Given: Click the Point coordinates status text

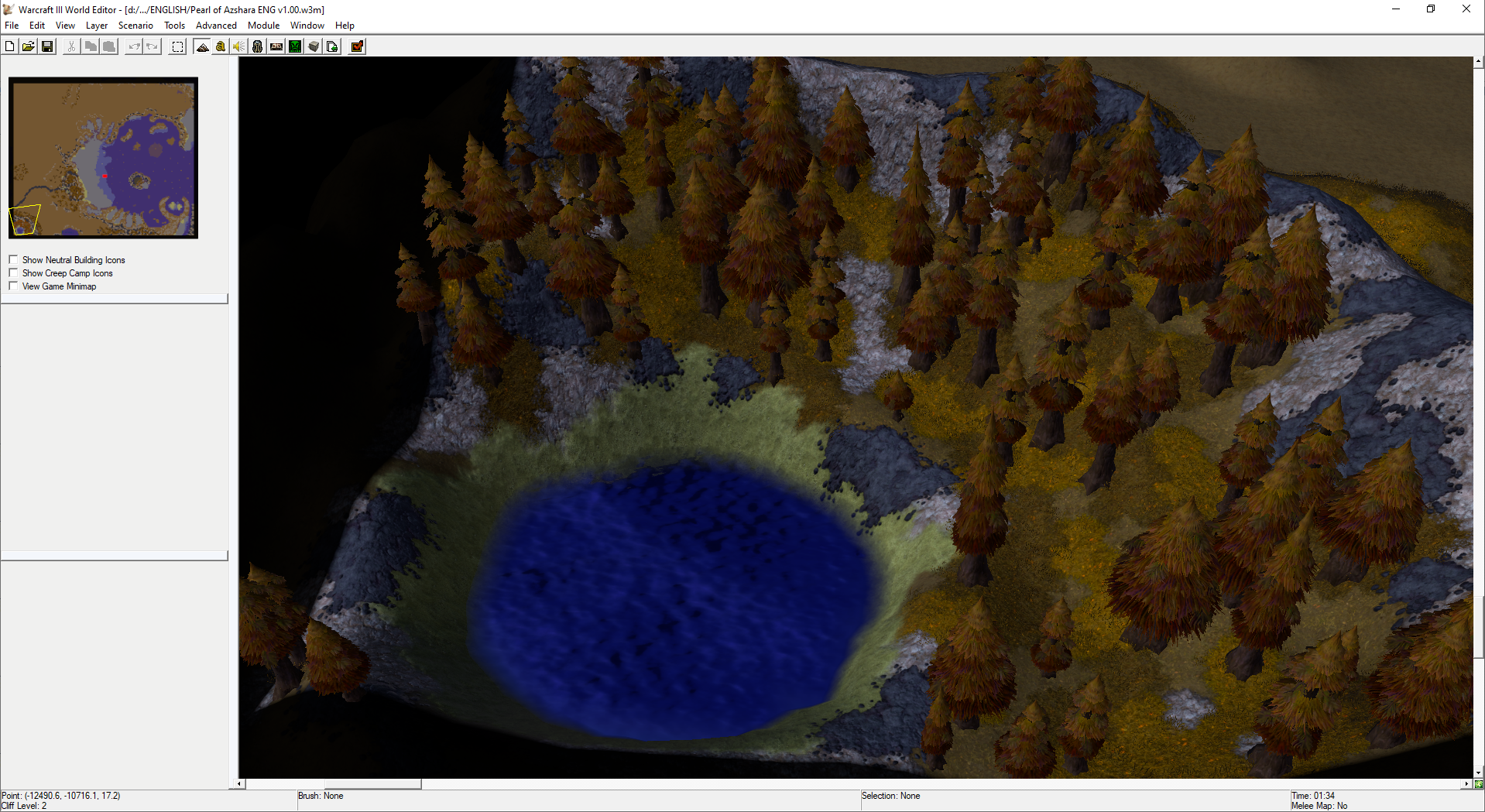Looking at the screenshot, I should click(61, 796).
